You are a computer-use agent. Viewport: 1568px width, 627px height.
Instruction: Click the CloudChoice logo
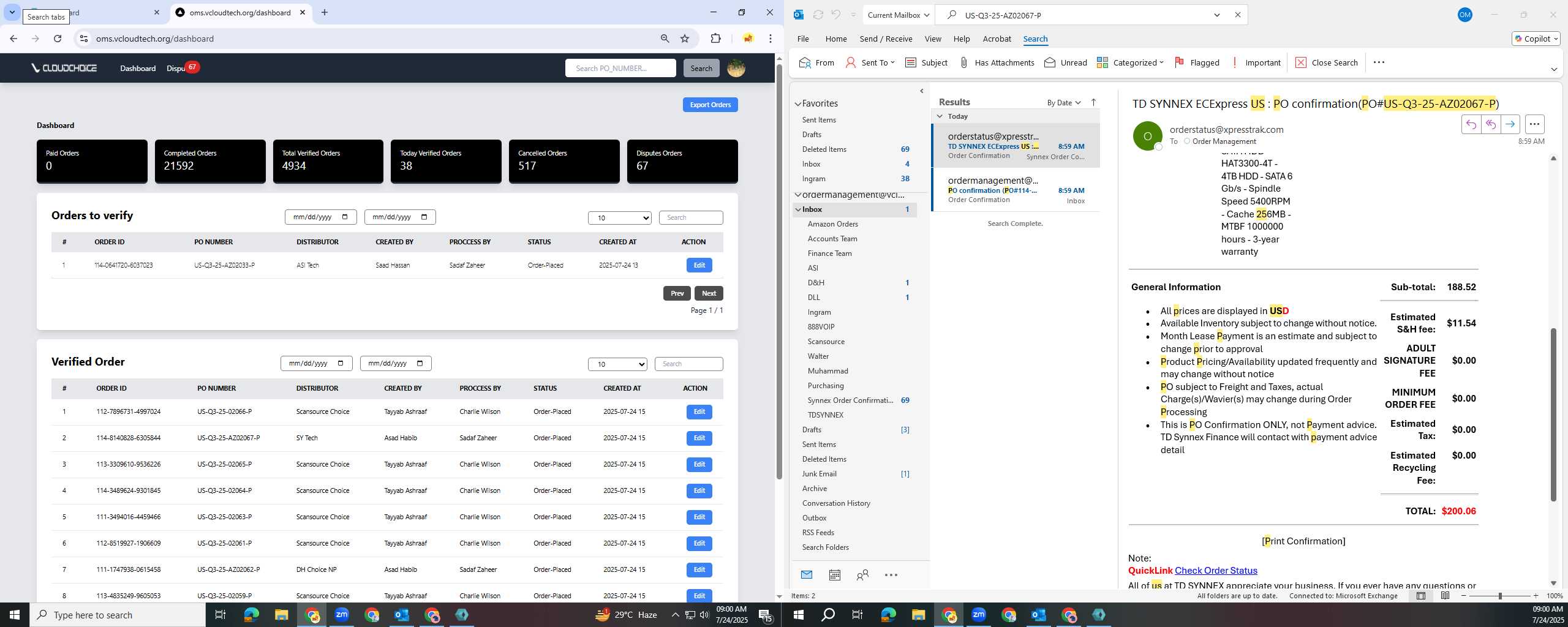tap(64, 68)
